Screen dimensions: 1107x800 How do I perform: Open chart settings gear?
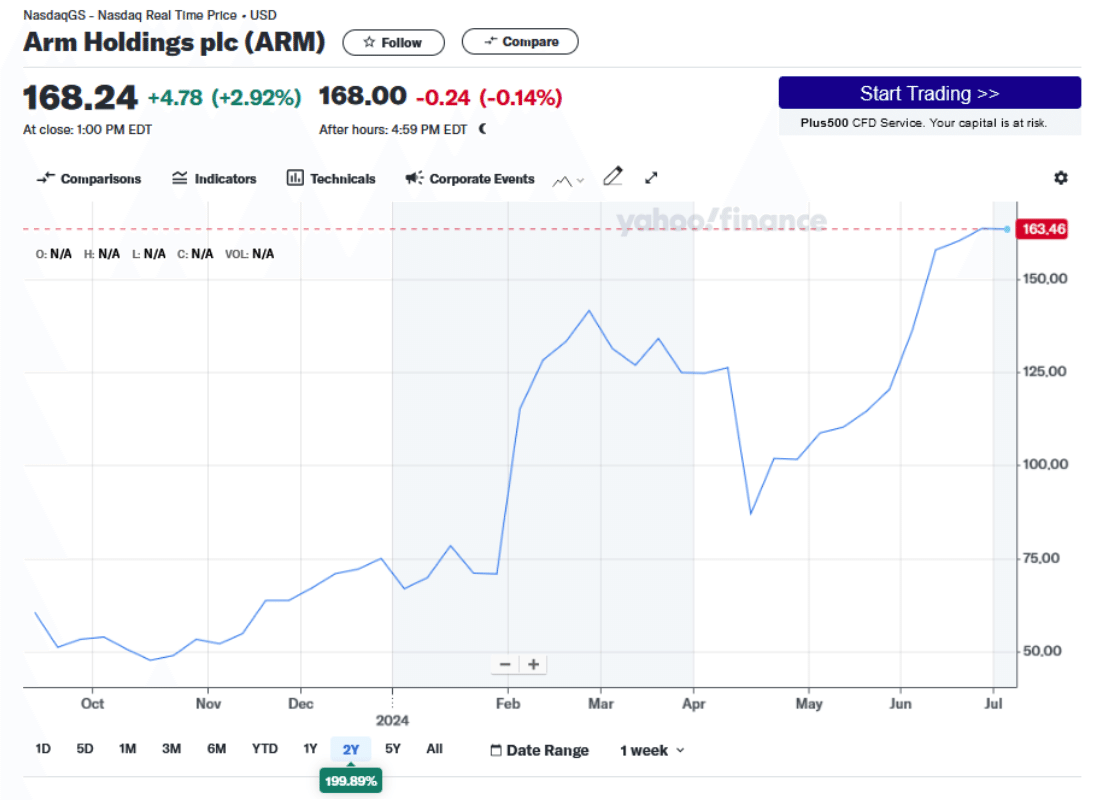click(1060, 178)
